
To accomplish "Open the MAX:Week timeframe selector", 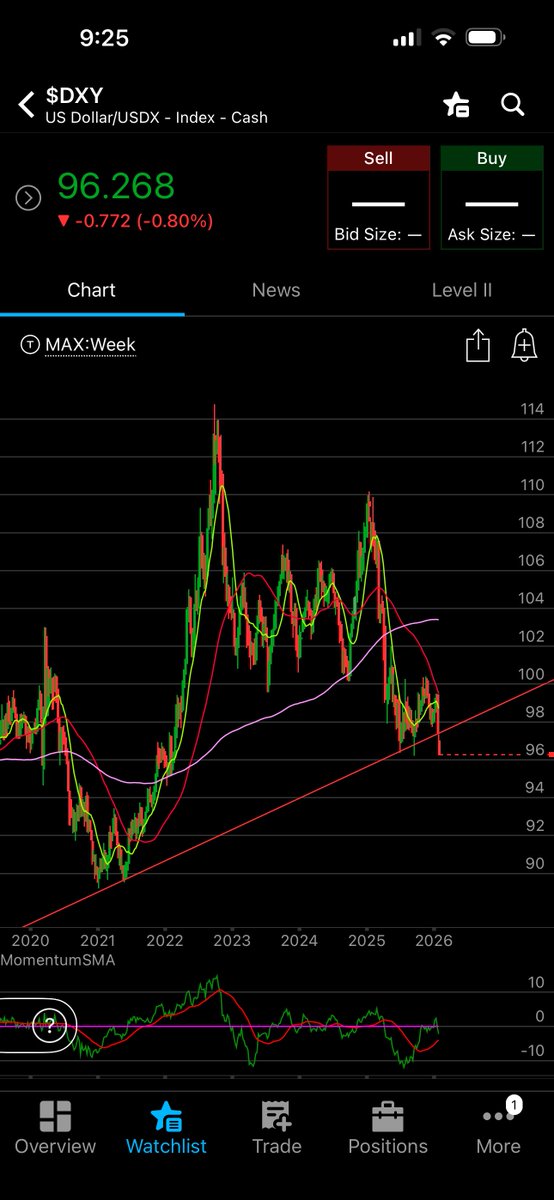I will 90,345.
